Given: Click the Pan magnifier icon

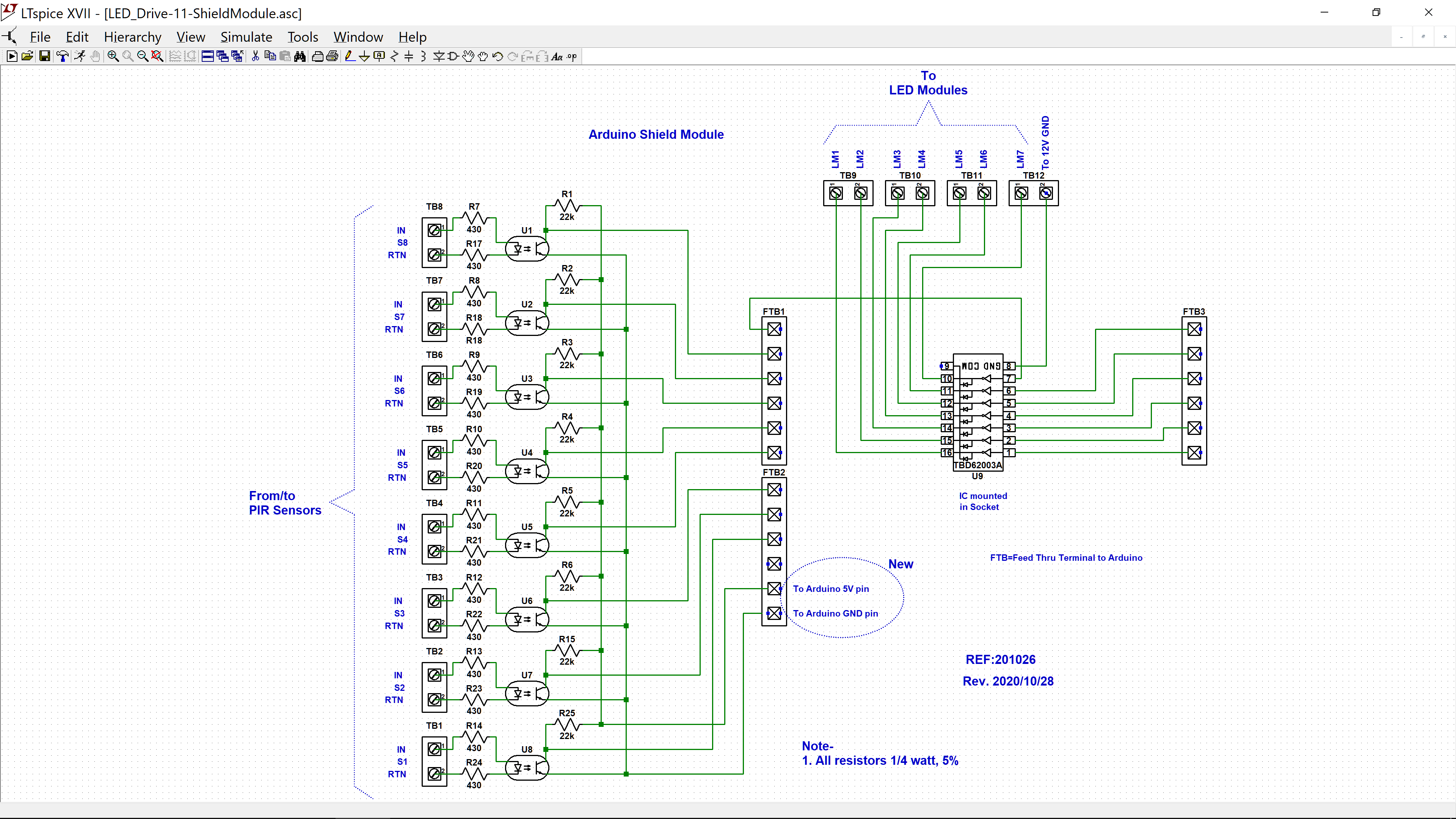Looking at the screenshot, I should pyautogui.click(x=128, y=56).
